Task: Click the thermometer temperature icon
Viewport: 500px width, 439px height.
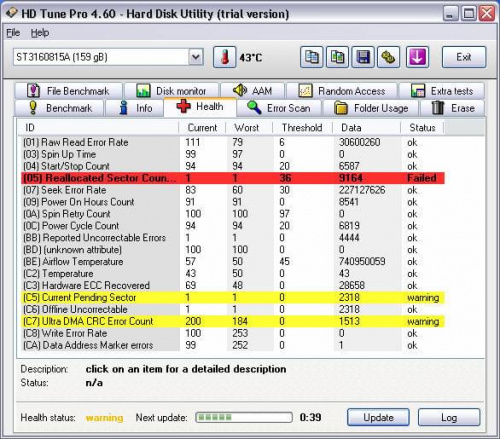Action: (x=225, y=57)
